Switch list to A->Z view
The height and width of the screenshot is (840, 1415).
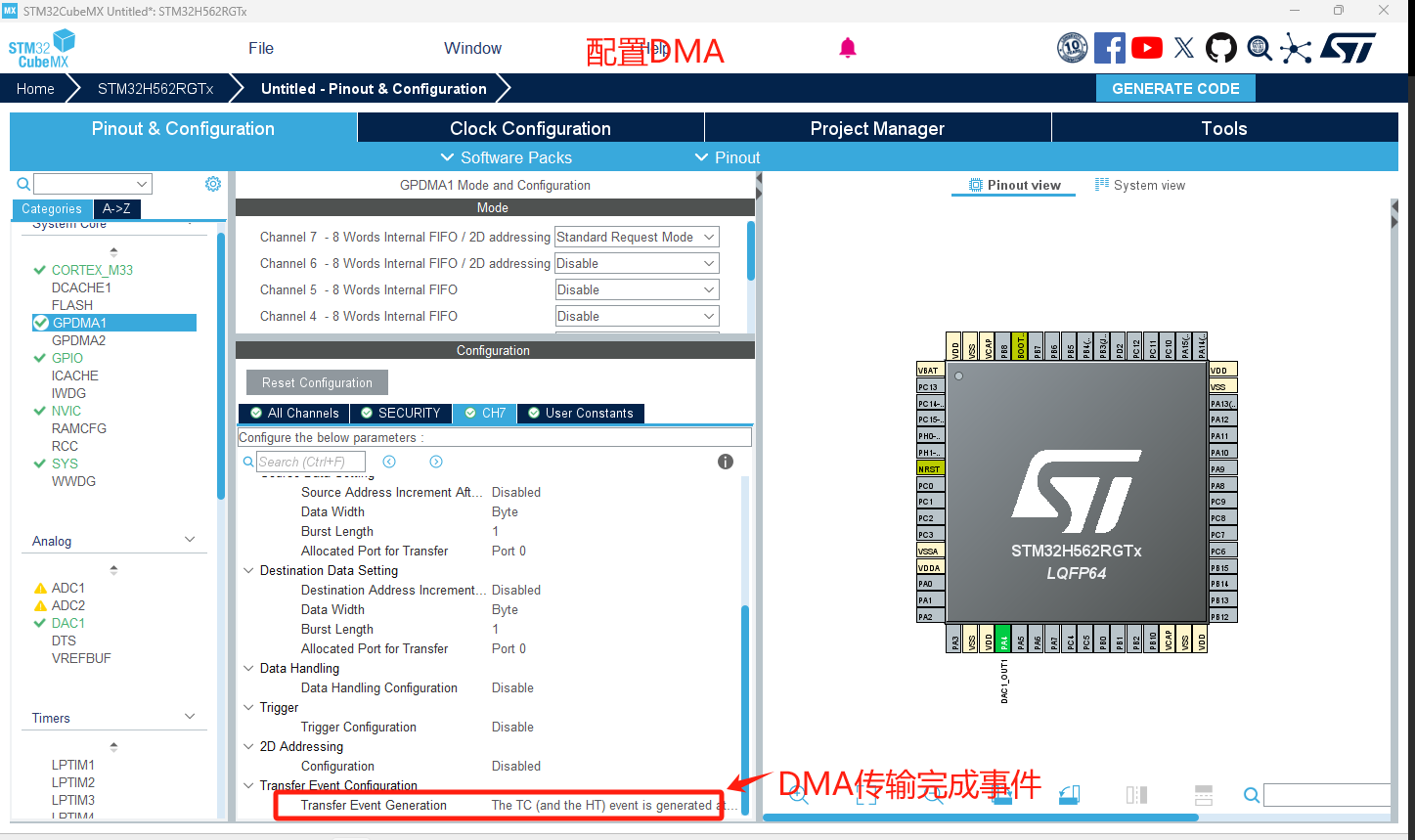[116, 208]
